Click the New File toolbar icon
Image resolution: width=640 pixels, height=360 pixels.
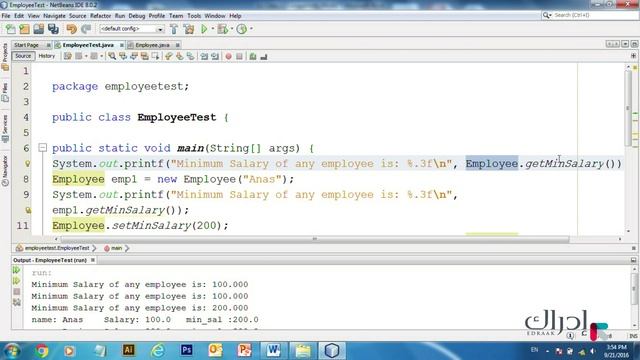point(10,29)
